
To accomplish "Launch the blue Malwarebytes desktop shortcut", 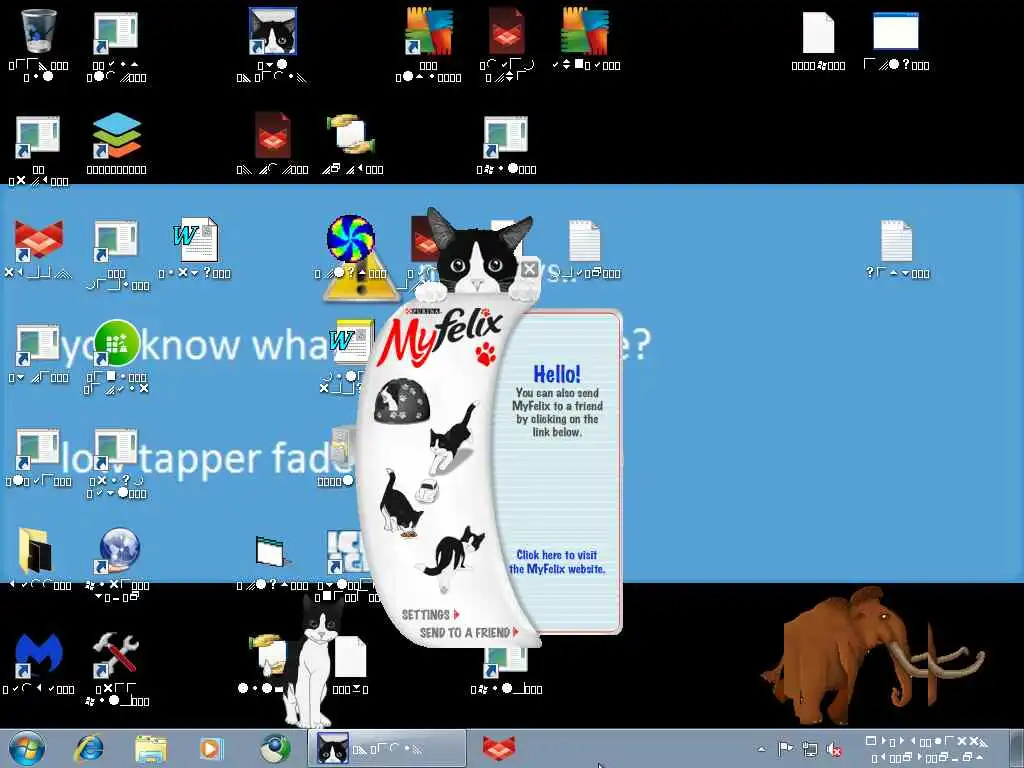I will click(x=39, y=655).
